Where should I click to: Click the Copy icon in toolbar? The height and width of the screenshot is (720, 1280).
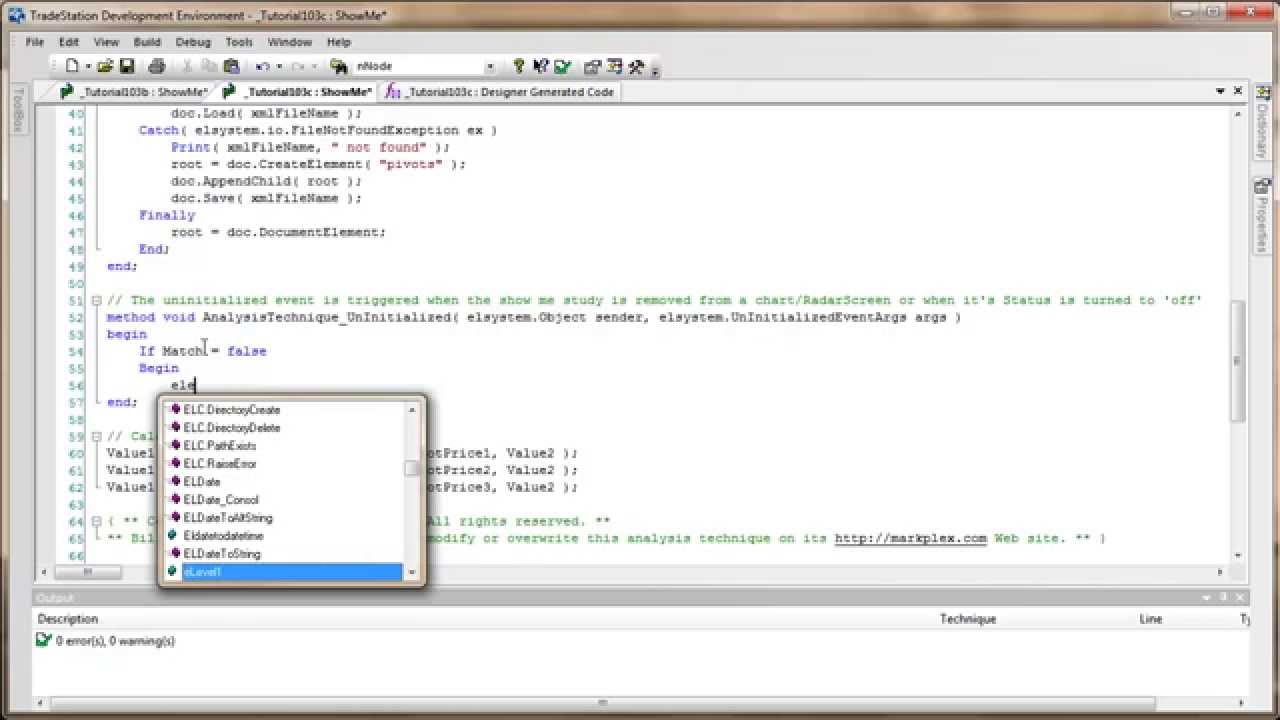209,67
